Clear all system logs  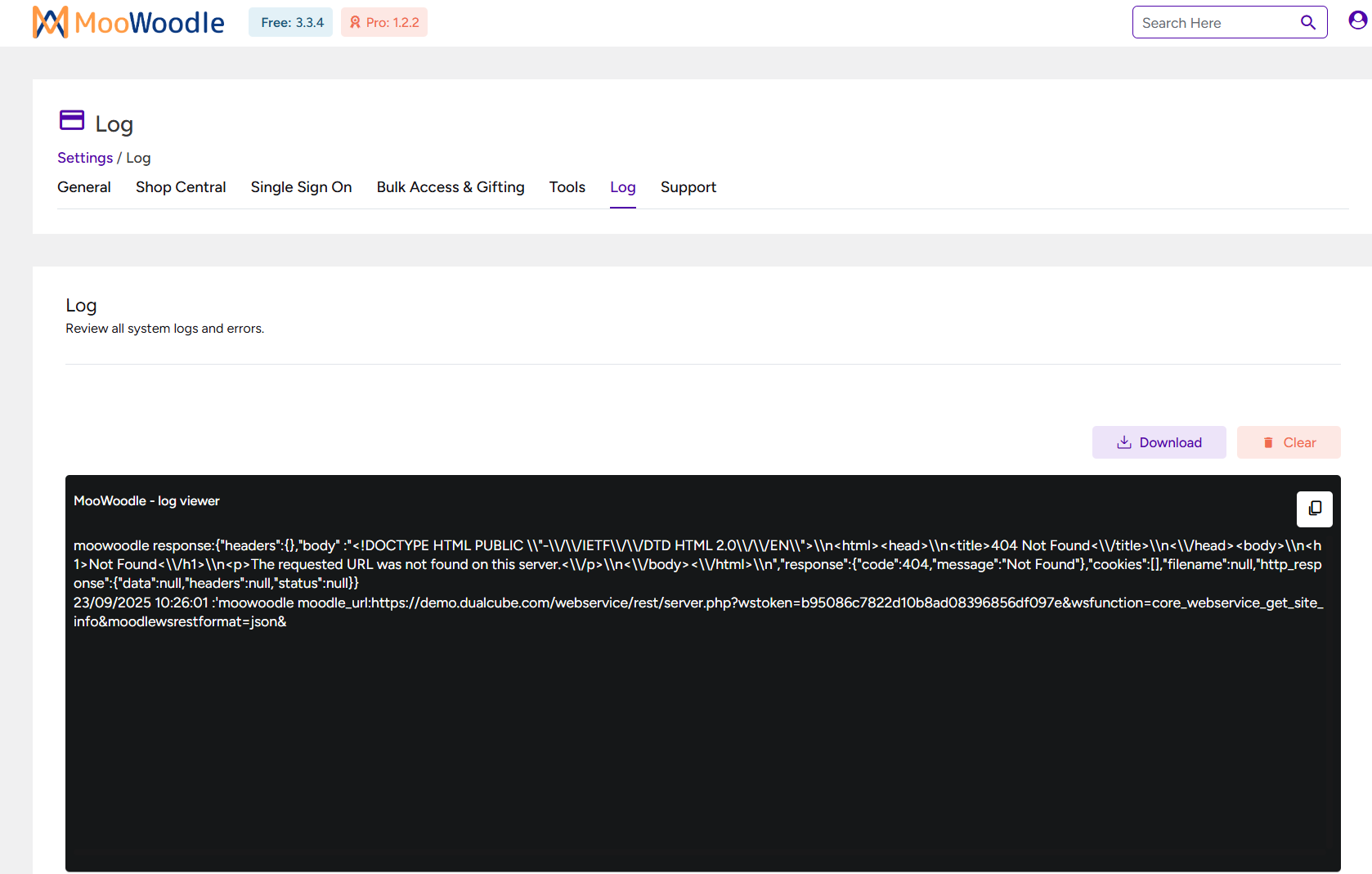[1288, 441]
